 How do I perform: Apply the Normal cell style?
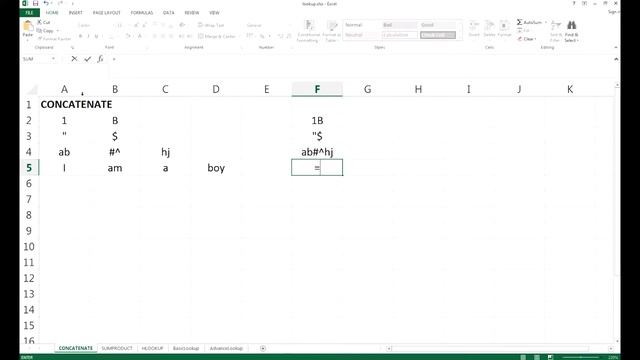click(362, 25)
